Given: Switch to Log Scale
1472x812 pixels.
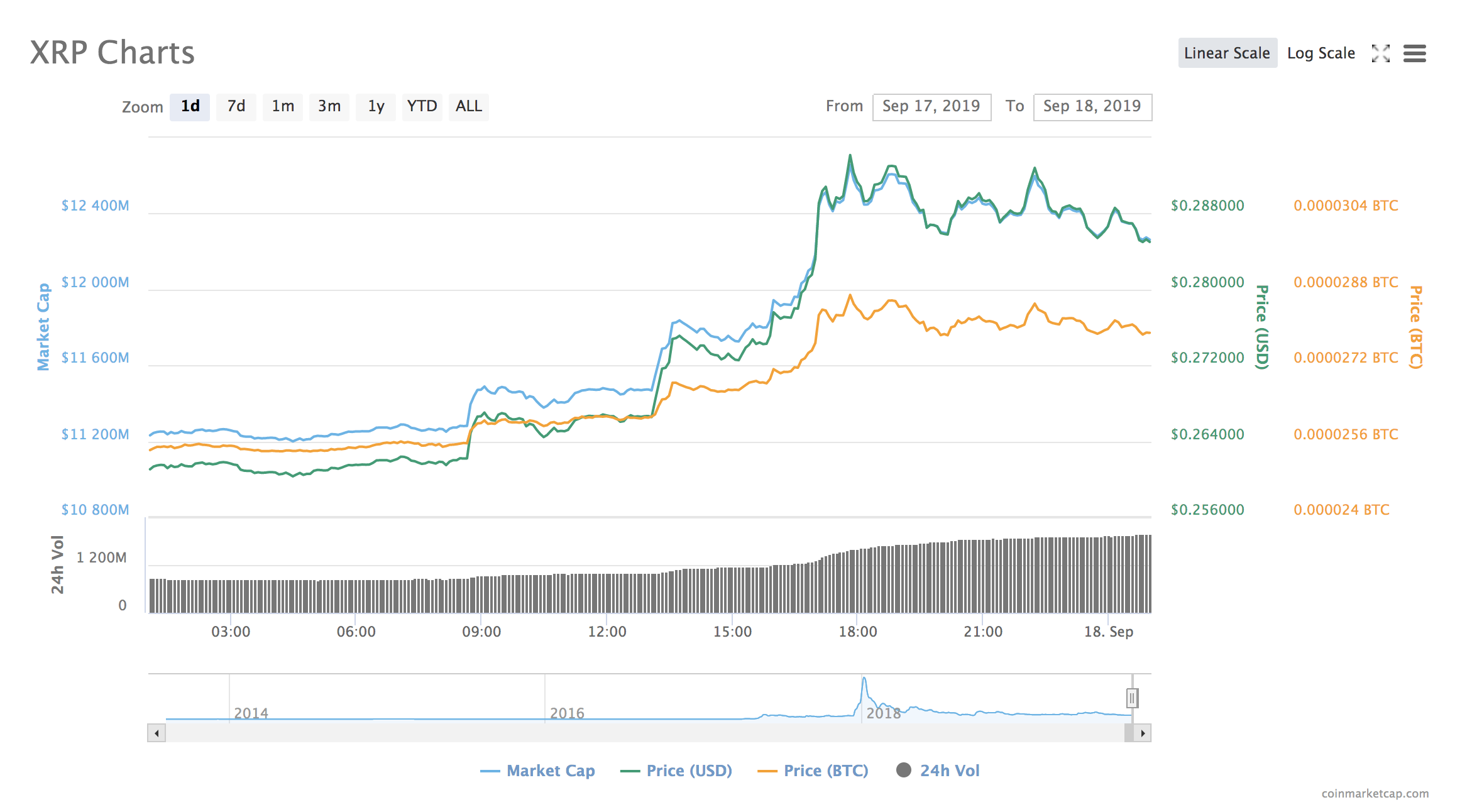Looking at the screenshot, I should 1321,53.
